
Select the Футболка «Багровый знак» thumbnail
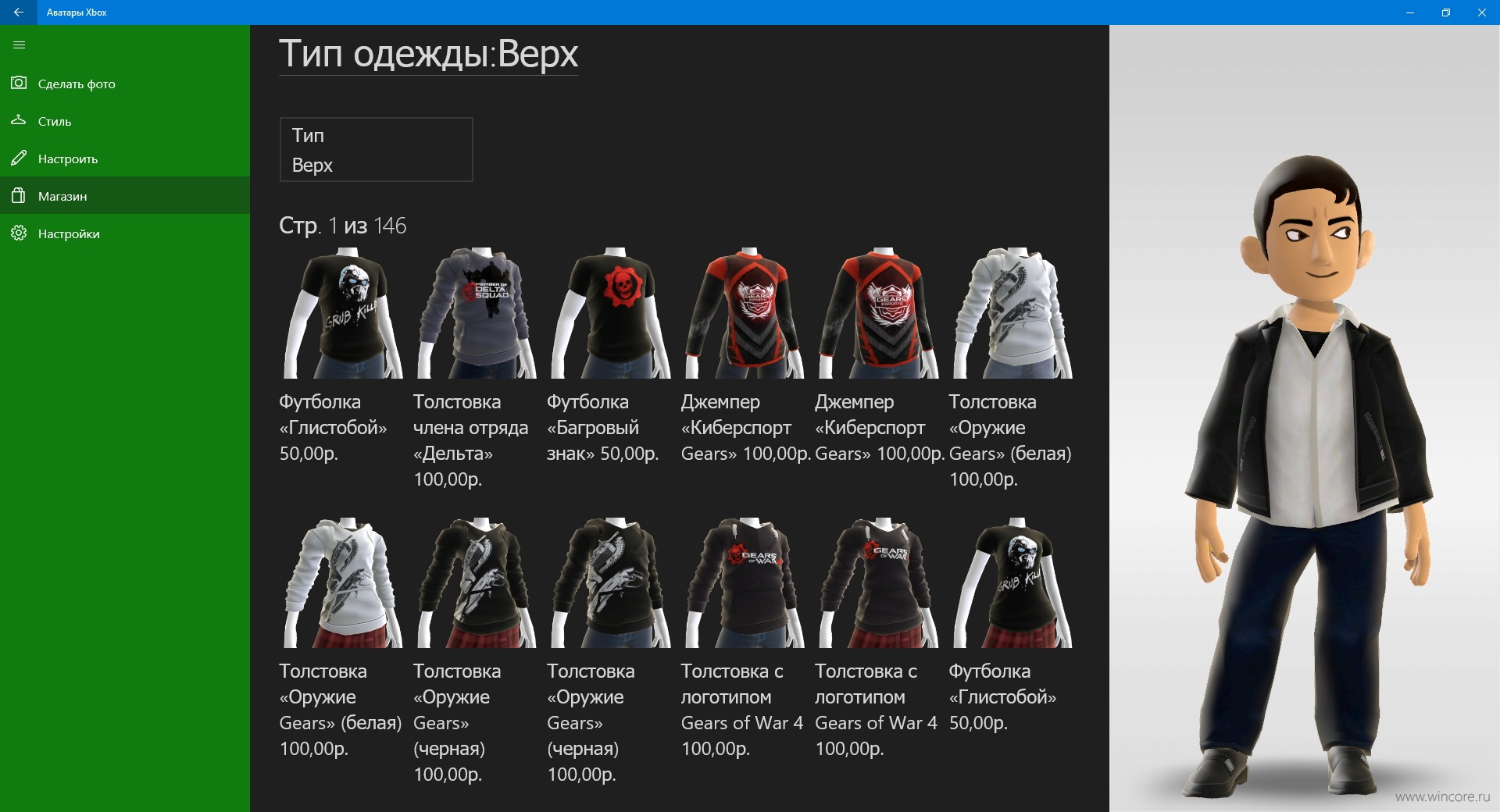click(610, 313)
